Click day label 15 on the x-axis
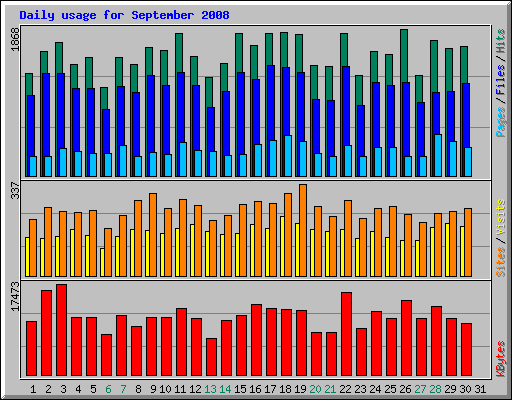Viewport: 512px width, 400px height. pyautogui.click(x=240, y=389)
